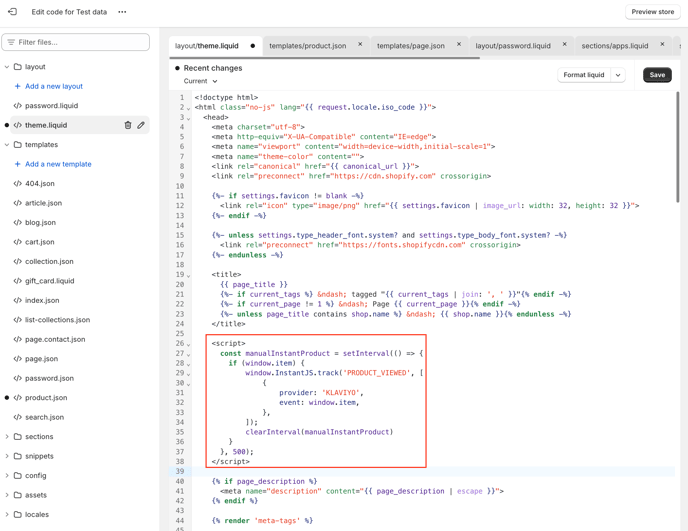Switch to the layout/theme.liquid tab

coord(207,46)
